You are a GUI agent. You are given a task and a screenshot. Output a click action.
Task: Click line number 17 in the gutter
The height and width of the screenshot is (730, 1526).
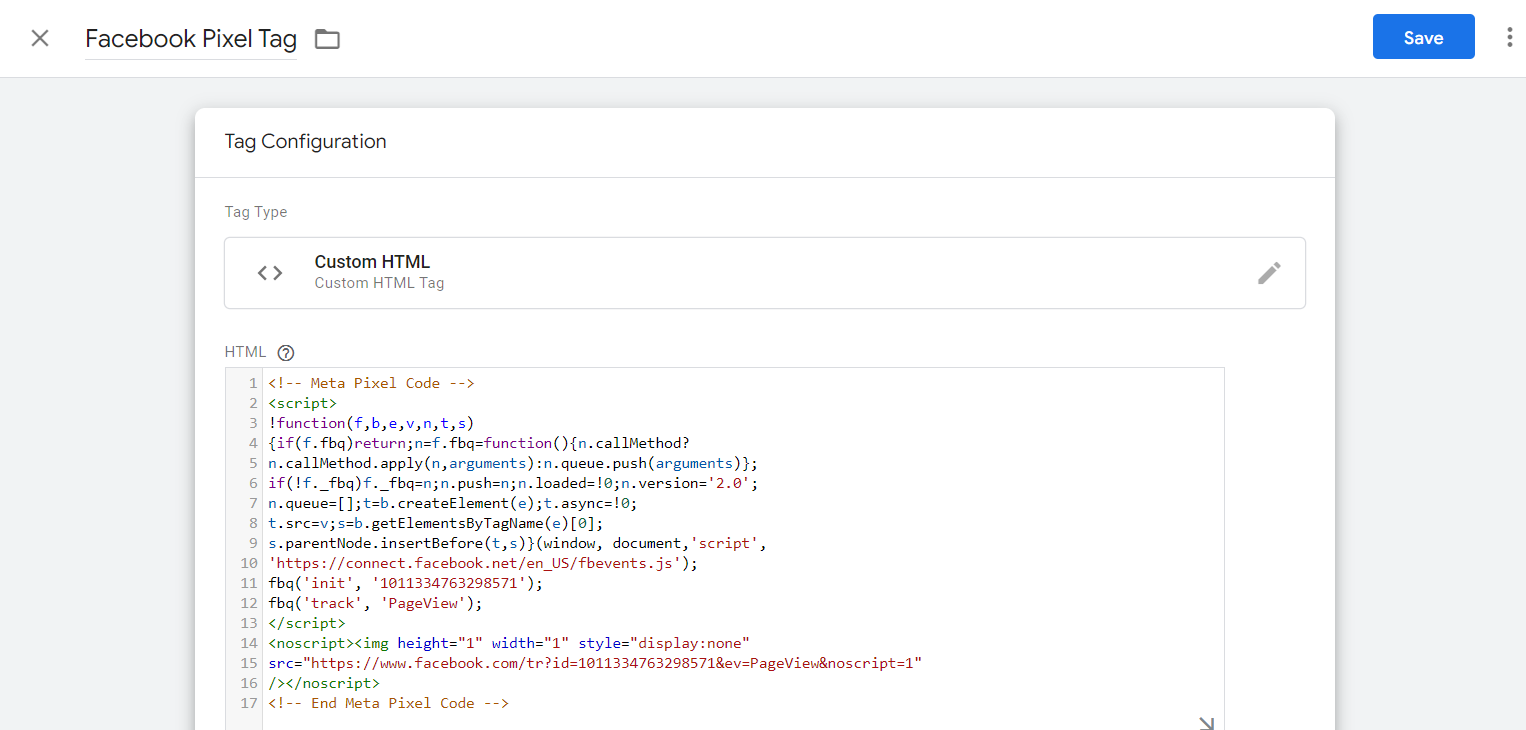[x=249, y=703]
